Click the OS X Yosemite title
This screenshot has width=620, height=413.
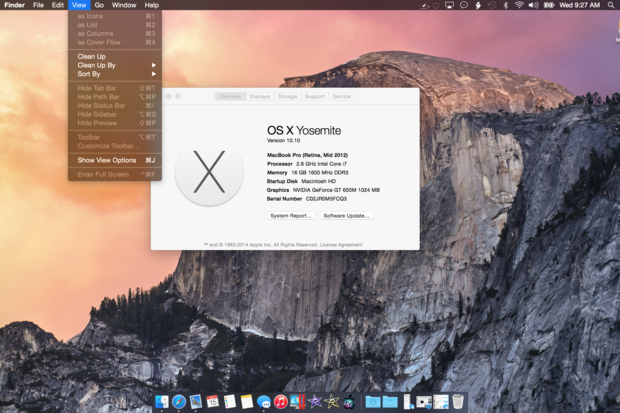coord(304,131)
